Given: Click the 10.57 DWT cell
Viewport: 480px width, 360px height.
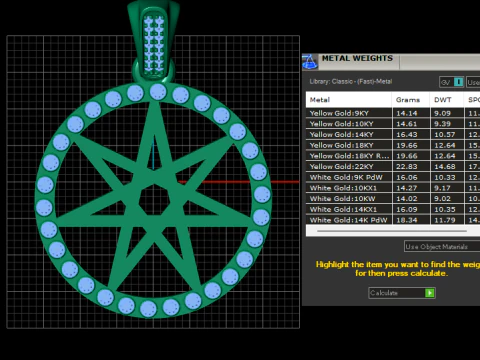Looking at the screenshot, I should pyautogui.click(x=447, y=134).
